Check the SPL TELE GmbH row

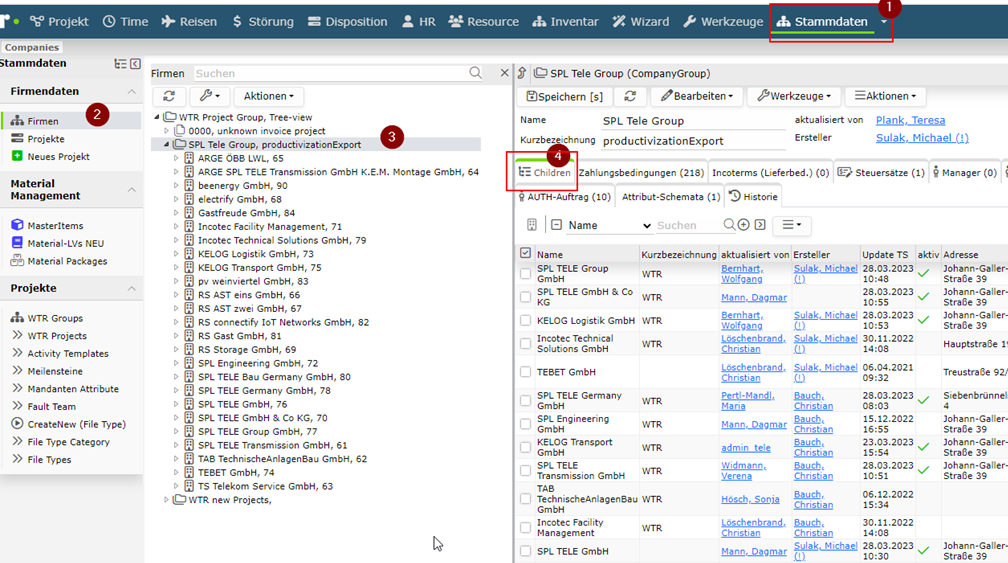point(525,551)
